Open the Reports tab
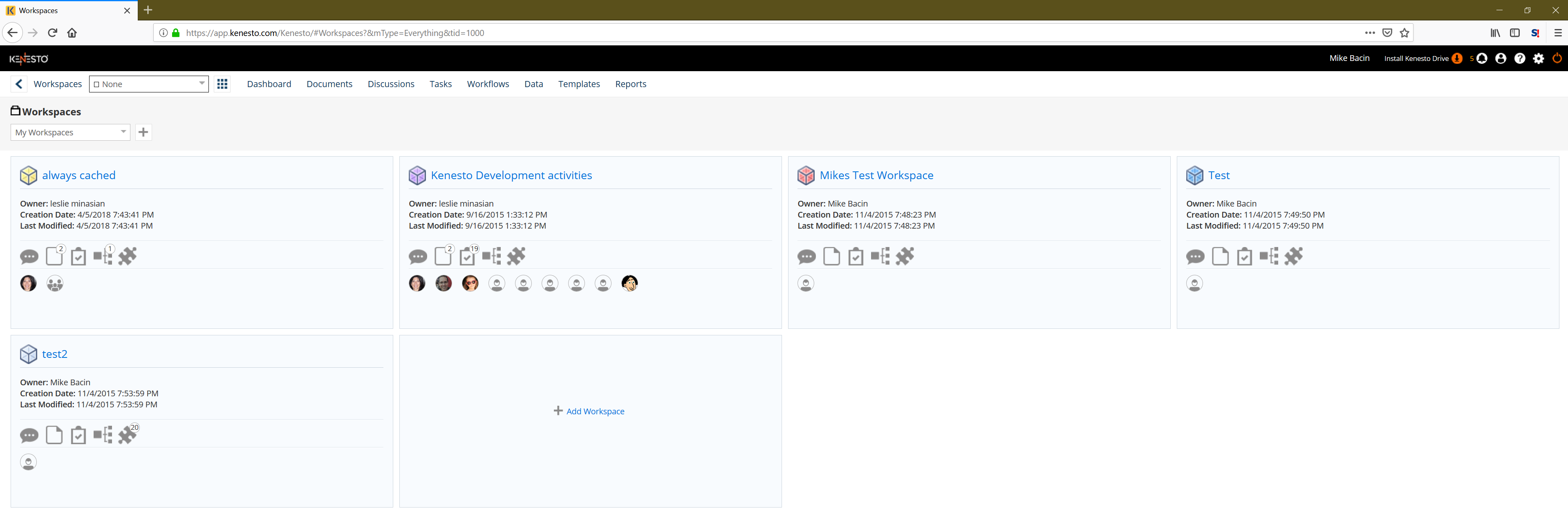Image resolution: width=1568 pixels, height=528 pixels. point(631,84)
